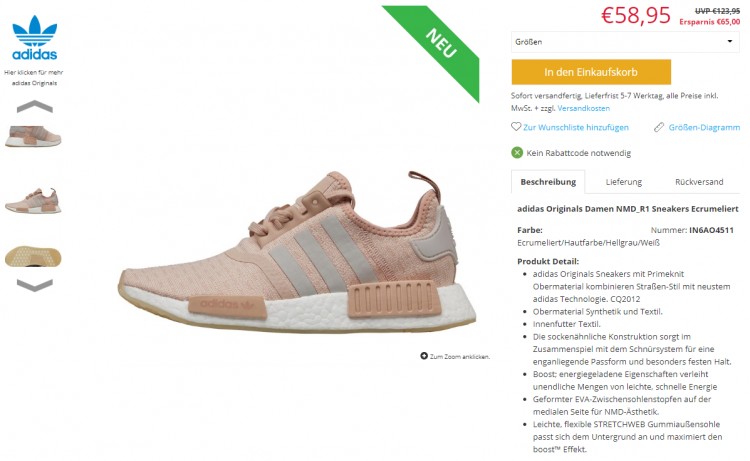Screen dimensions: 750x461
Task: Select the side-view shoe thumbnail
Action: (x=33, y=201)
